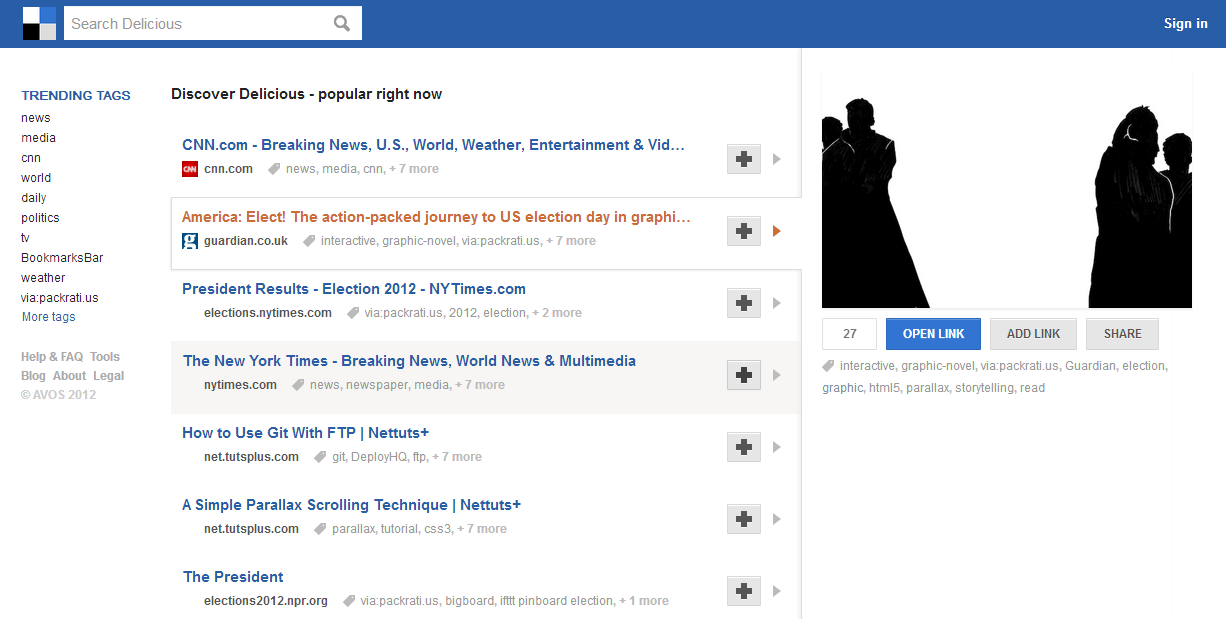Viewport: 1226px width, 619px height.
Task: Select the cnn trending tag
Action: 31,158
